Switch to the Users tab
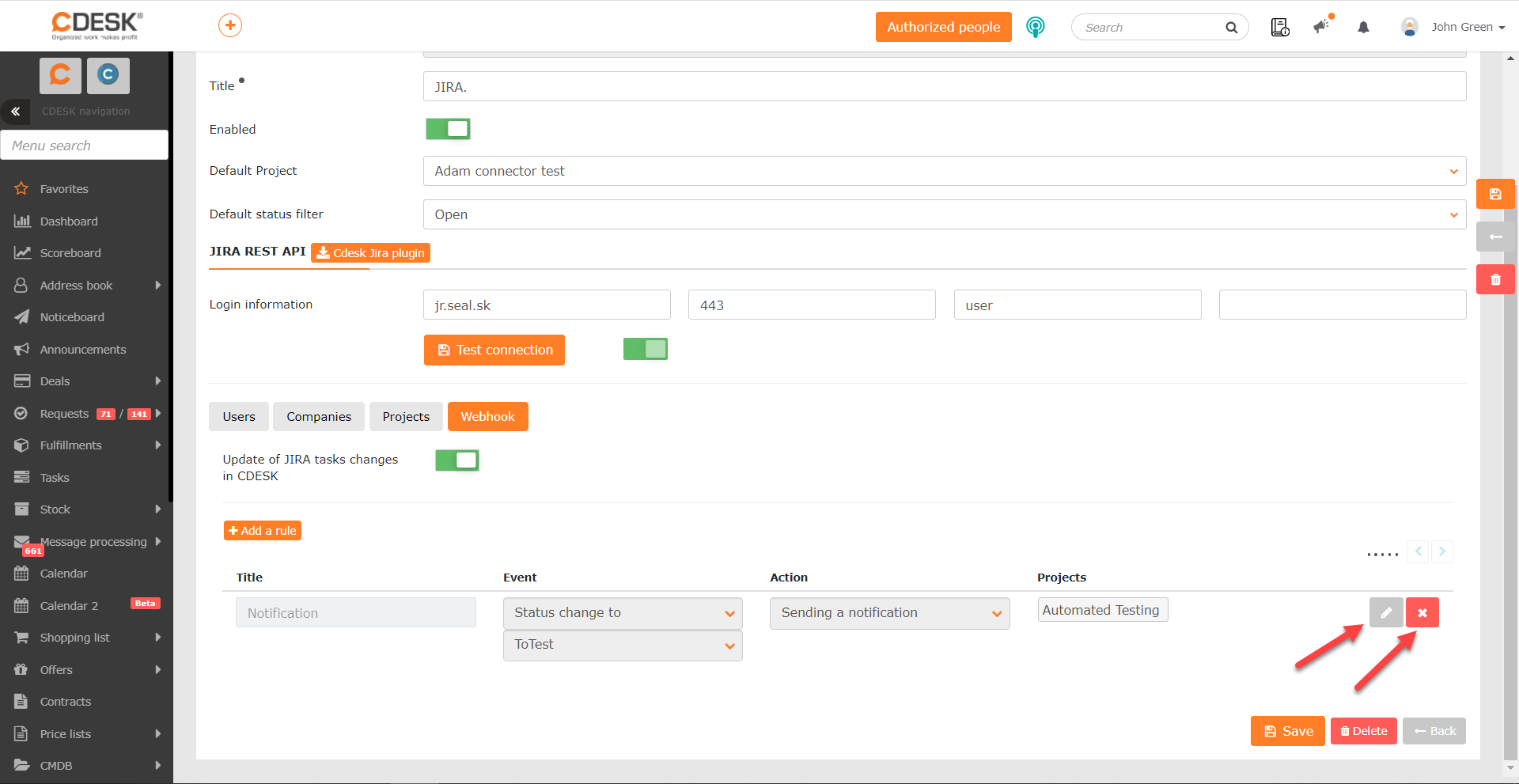This screenshot has width=1519, height=784. 239,417
